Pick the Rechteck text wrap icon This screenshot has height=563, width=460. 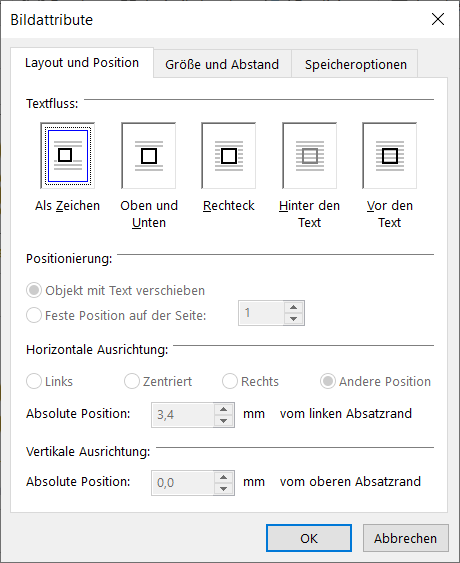[229, 156]
